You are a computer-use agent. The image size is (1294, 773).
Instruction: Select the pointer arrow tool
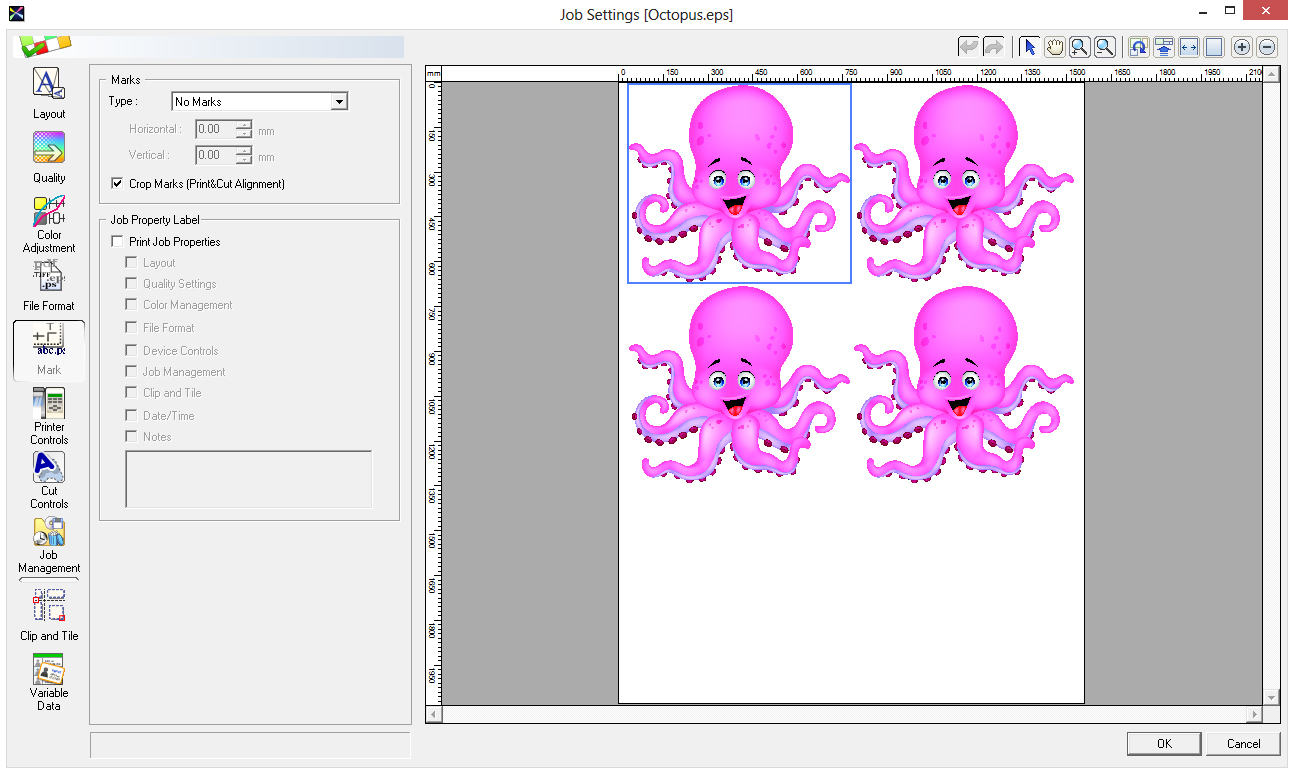click(x=1030, y=47)
